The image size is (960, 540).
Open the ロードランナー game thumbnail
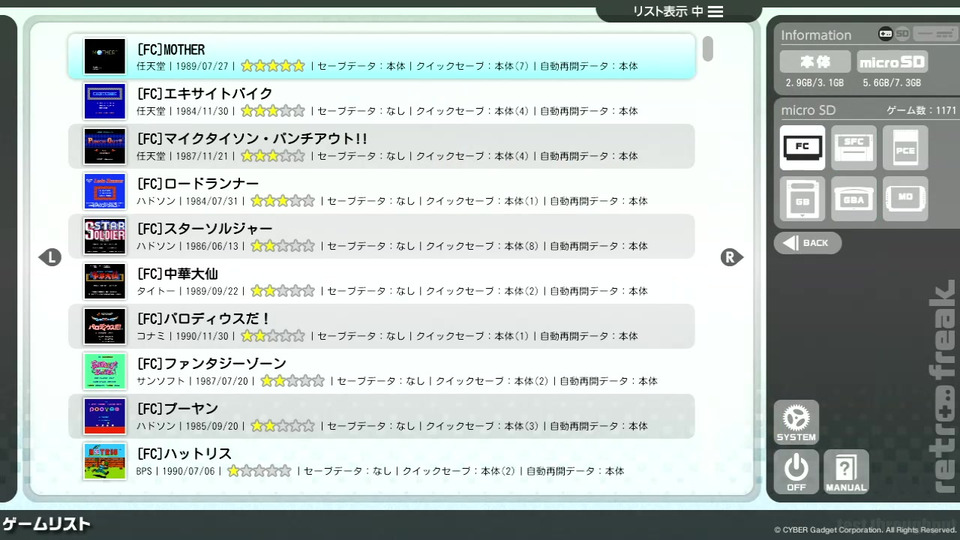point(105,191)
